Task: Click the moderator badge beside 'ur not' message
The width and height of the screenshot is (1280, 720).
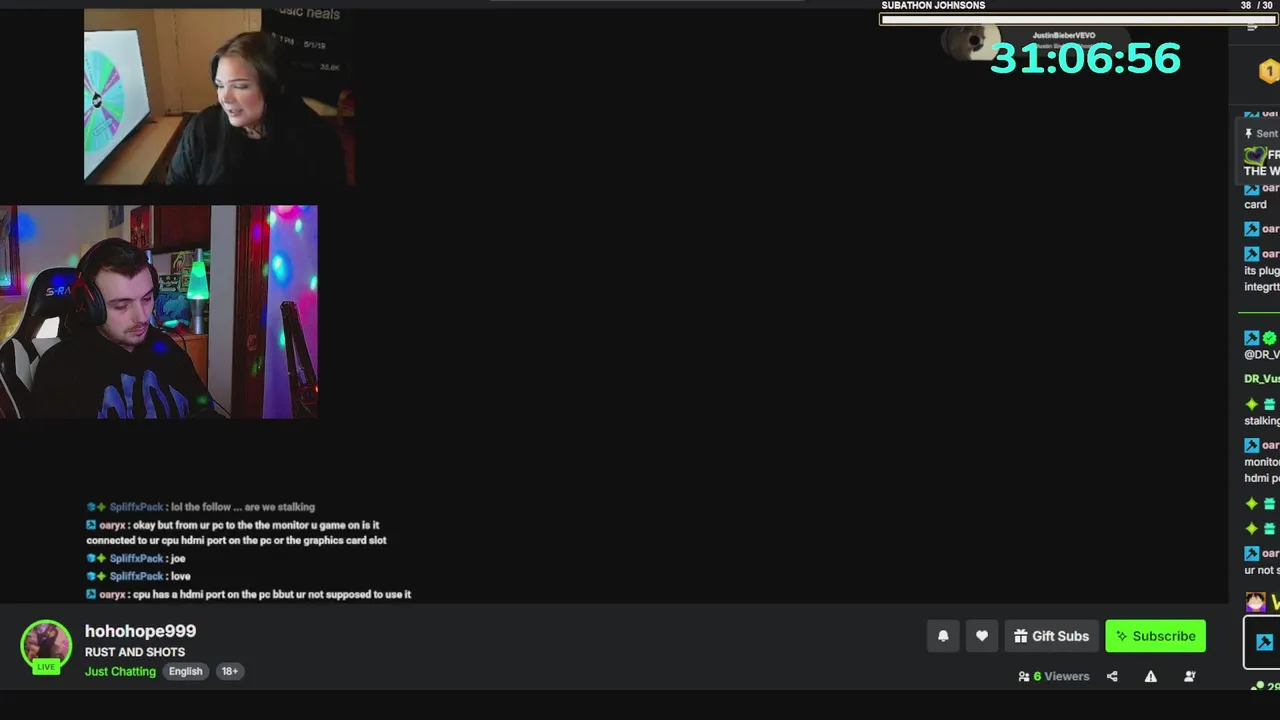Action: tap(1251, 553)
